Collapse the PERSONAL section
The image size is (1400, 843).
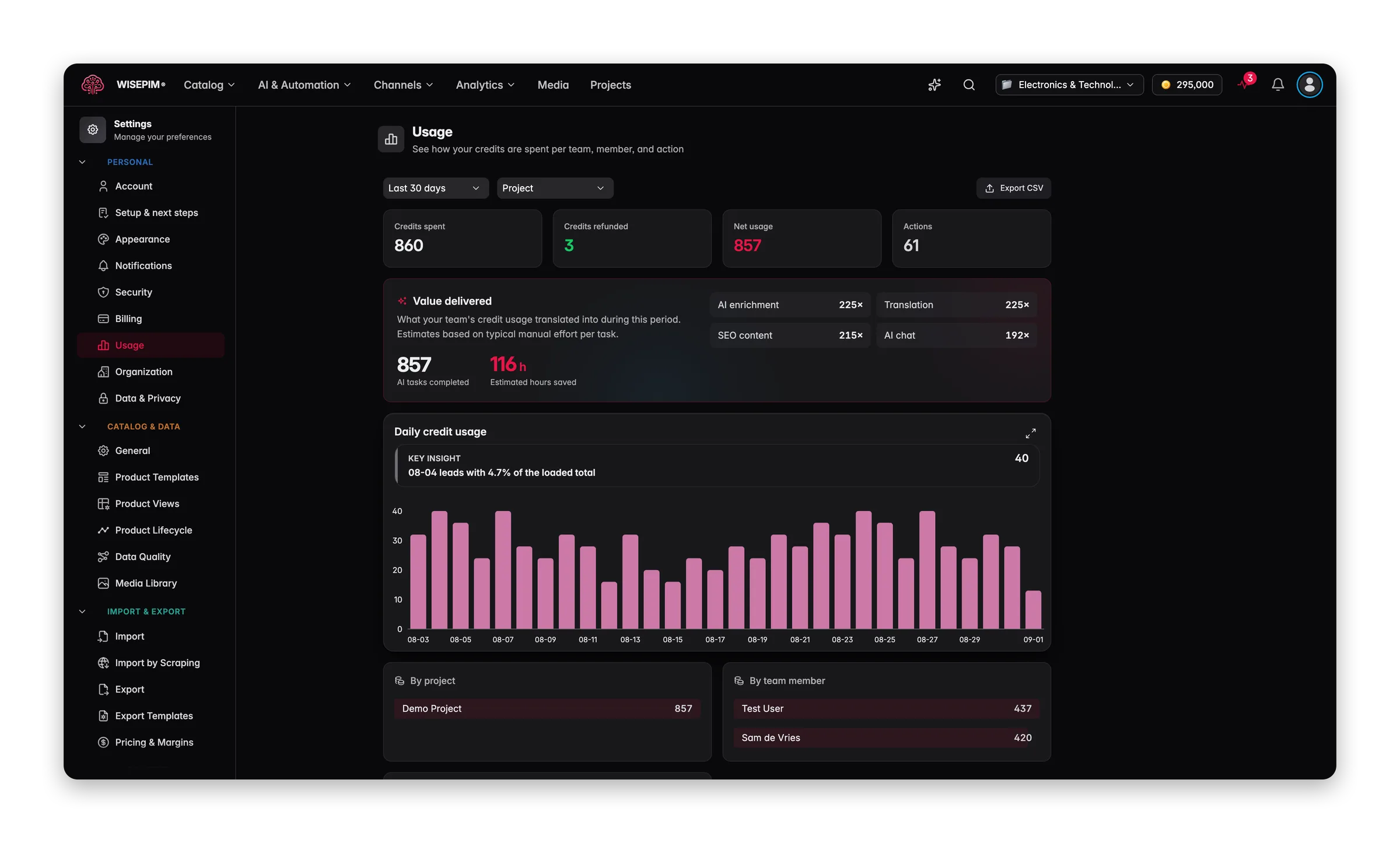point(82,162)
